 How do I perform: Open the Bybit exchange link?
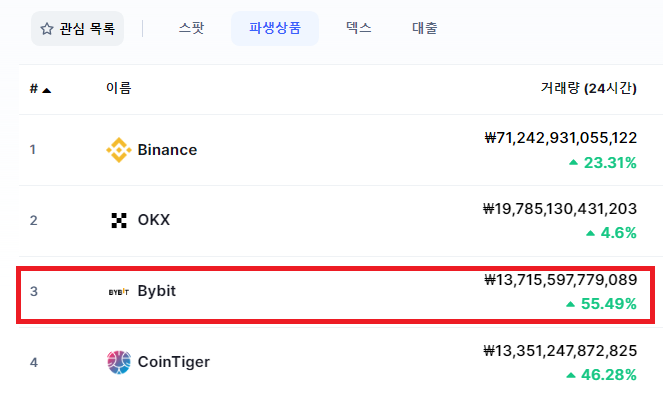click(156, 291)
